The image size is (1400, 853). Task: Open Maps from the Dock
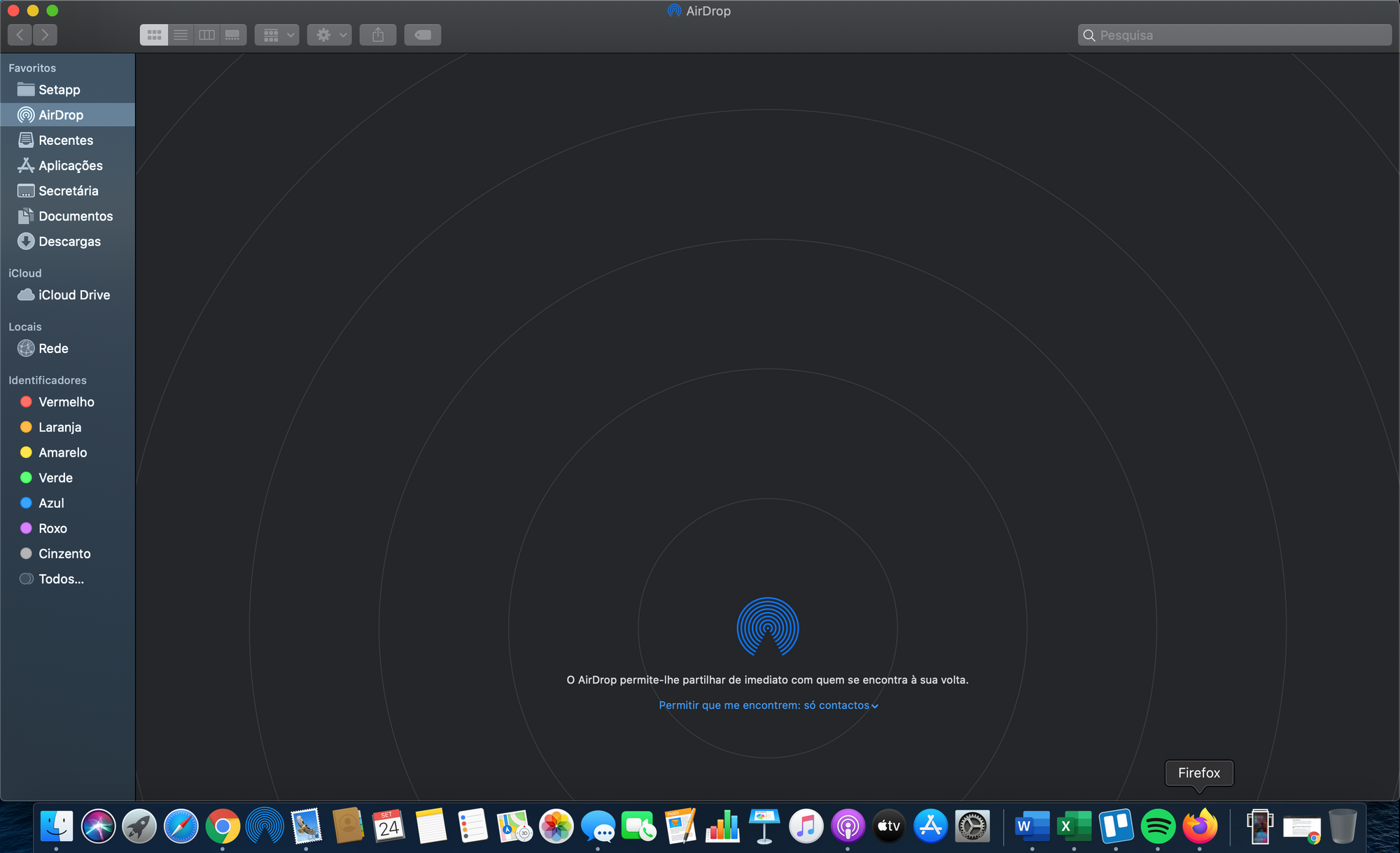514,826
